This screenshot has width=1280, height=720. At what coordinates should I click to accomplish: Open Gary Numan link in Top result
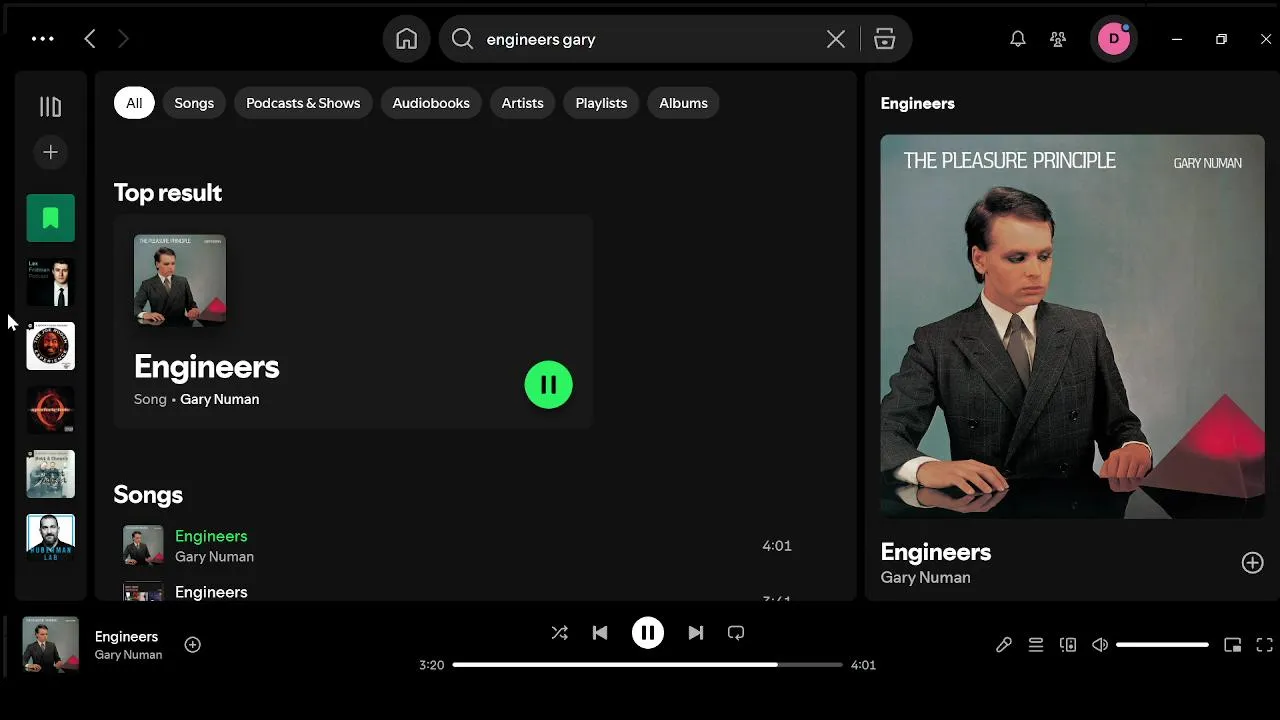point(220,399)
